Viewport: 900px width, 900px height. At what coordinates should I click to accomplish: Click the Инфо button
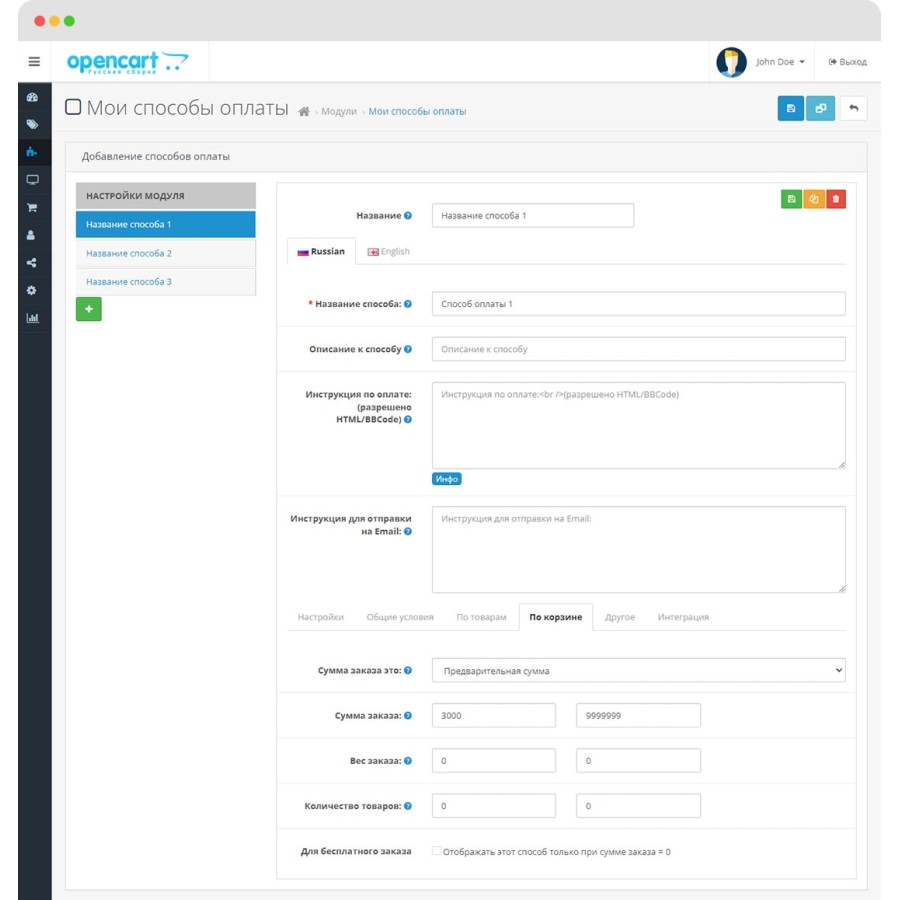pyautogui.click(x=447, y=479)
